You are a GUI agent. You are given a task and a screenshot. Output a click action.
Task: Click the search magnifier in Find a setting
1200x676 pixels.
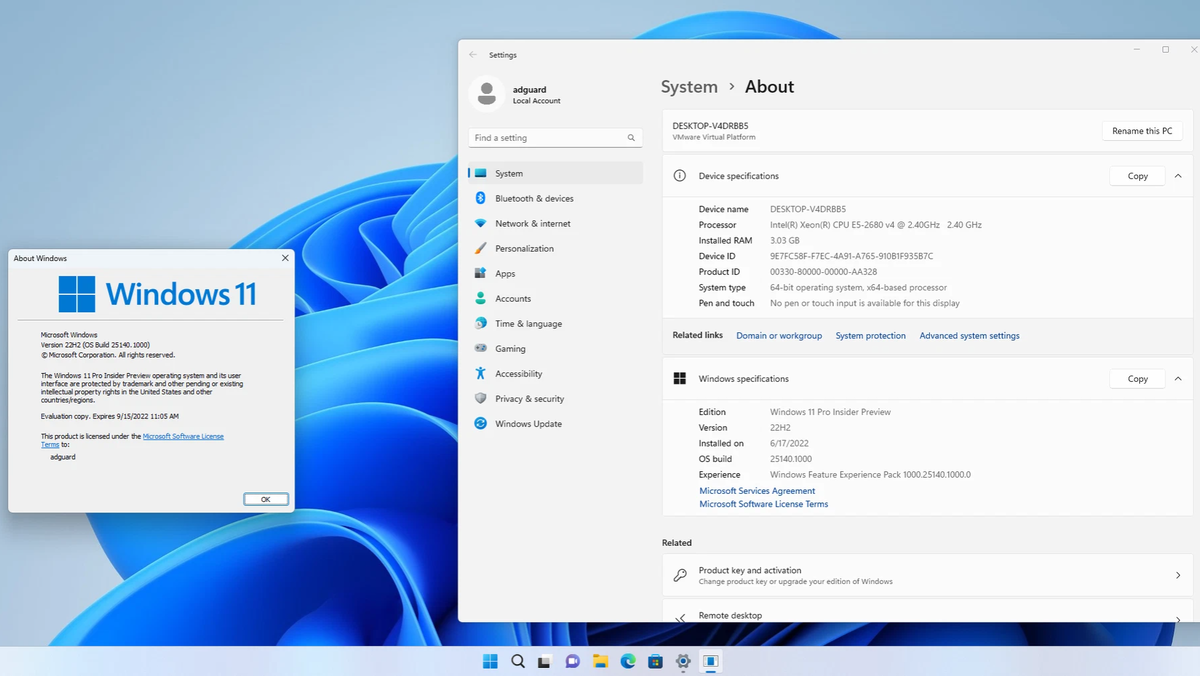coord(631,138)
